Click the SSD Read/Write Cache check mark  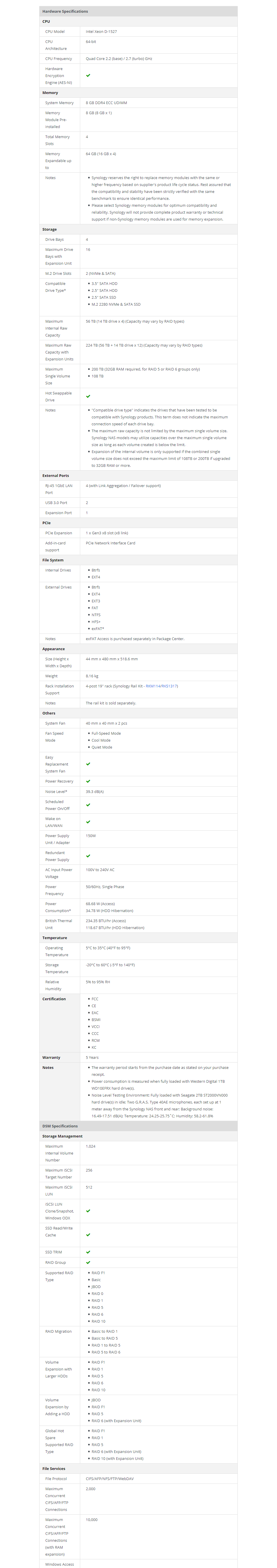[88, 1234]
